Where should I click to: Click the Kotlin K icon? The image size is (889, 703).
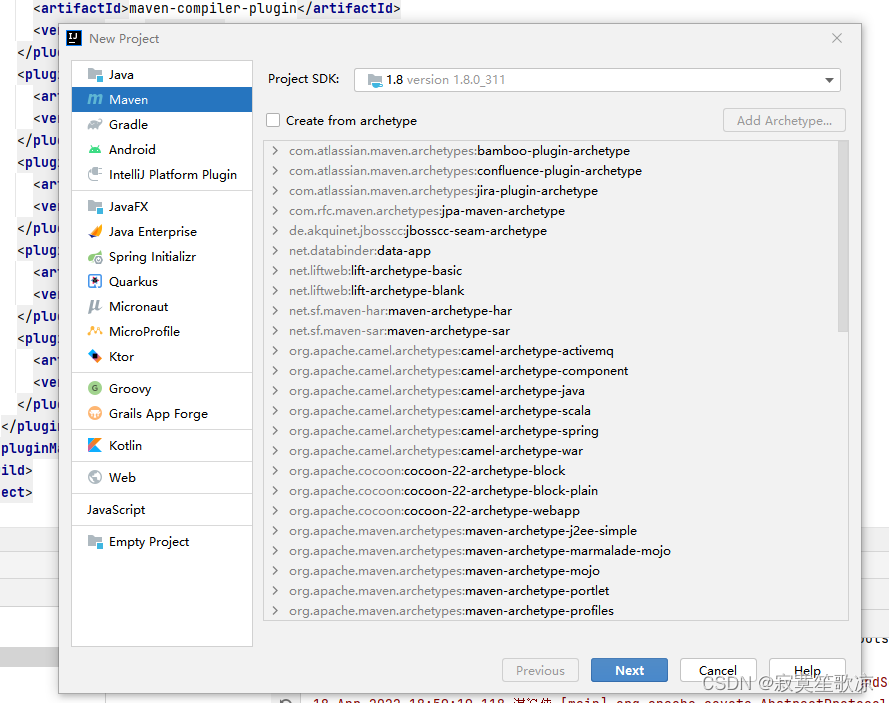(x=95, y=445)
